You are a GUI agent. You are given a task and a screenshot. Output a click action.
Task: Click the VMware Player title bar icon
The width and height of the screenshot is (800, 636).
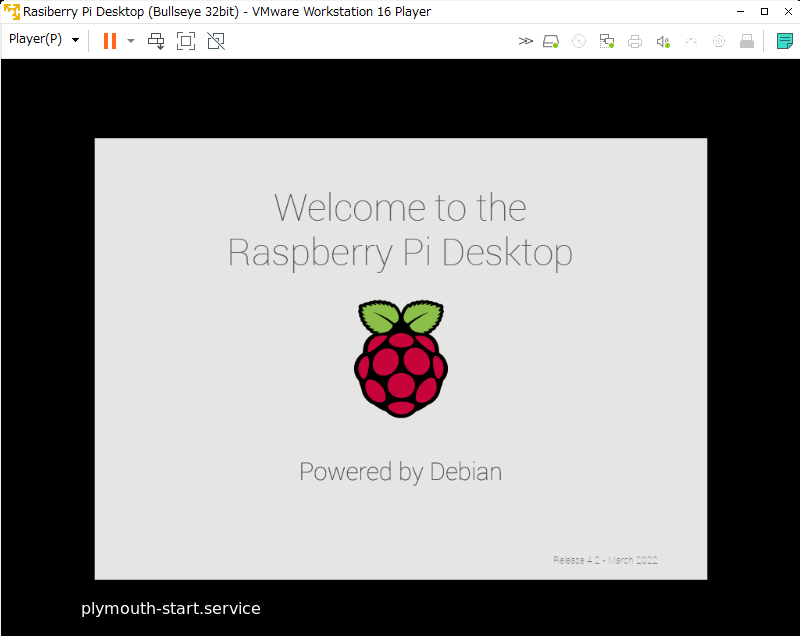[12, 11]
